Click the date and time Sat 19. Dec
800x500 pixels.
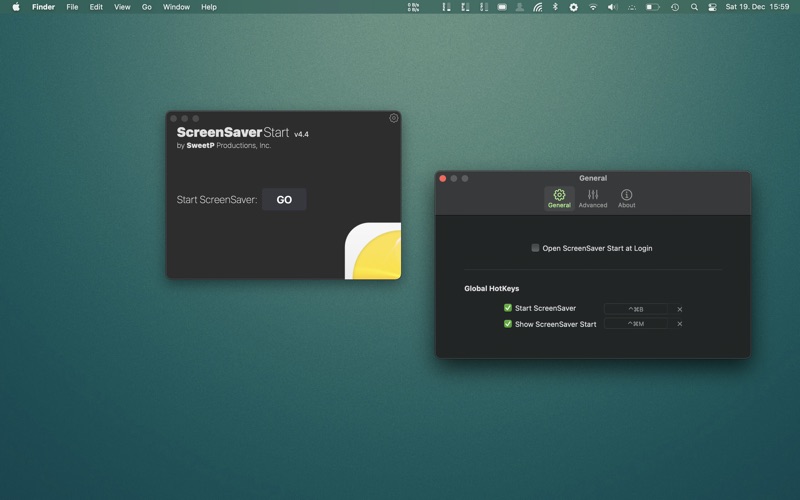[757, 7]
